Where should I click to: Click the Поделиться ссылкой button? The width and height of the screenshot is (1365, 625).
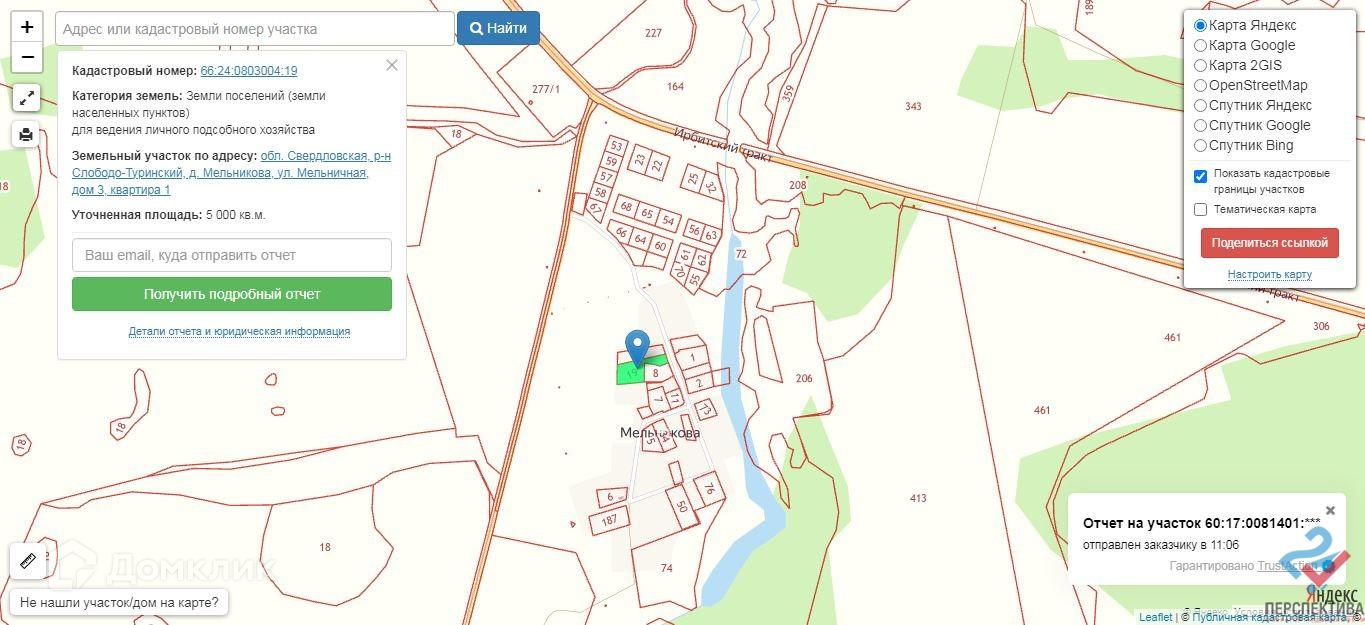tap(1269, 243)
